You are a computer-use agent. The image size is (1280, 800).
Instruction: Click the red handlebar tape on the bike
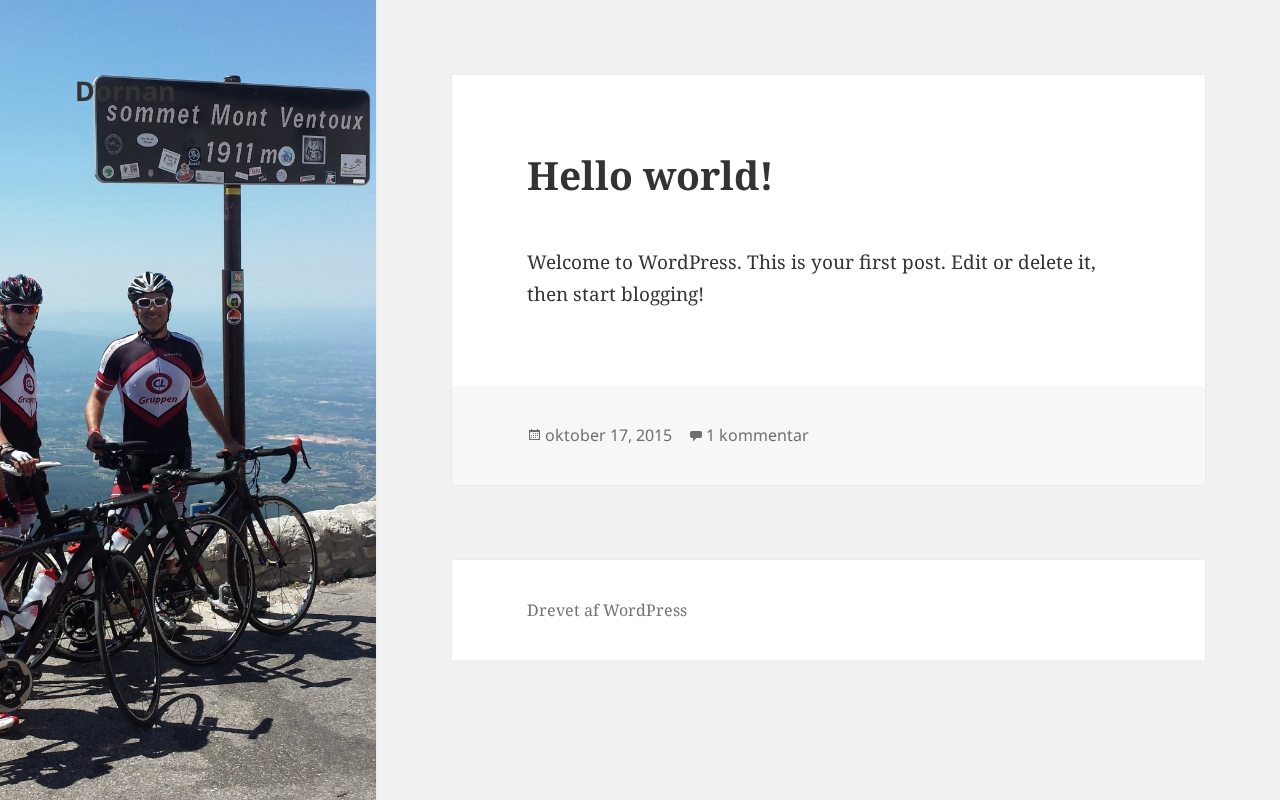[301, 455]
